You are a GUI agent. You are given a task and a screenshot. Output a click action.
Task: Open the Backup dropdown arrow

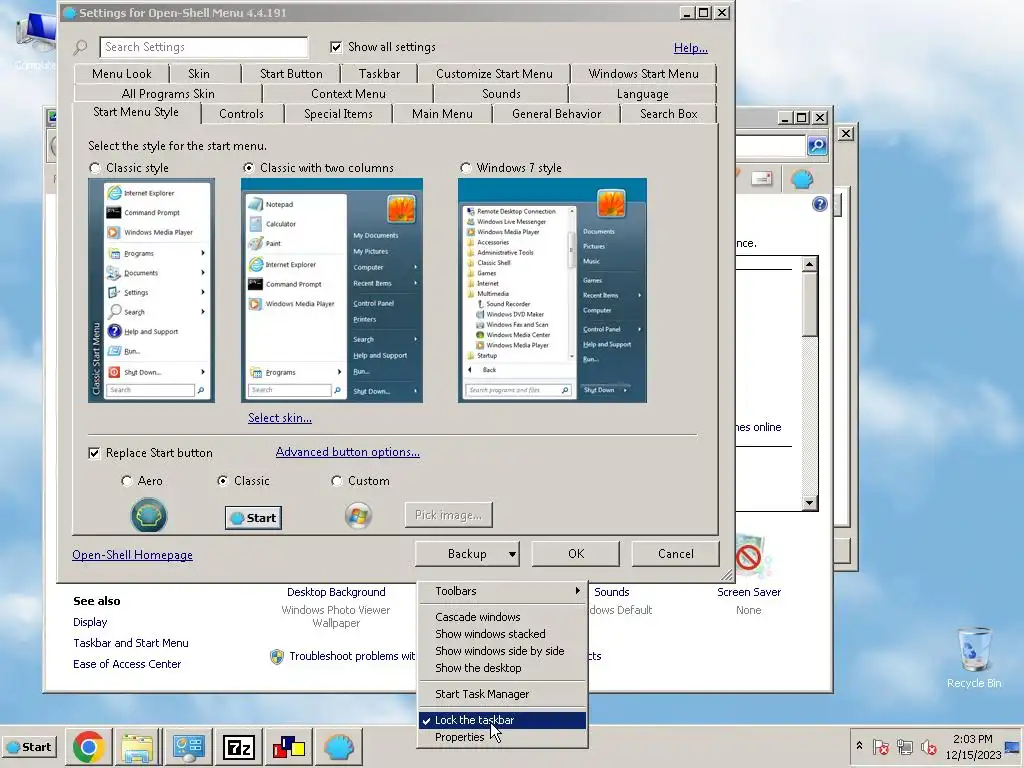coord(512,554)
